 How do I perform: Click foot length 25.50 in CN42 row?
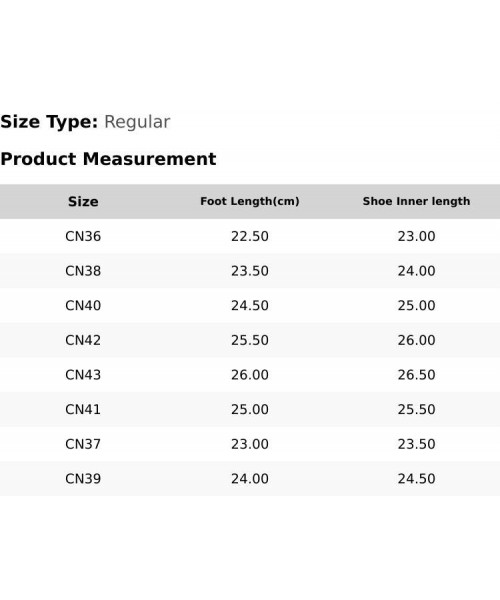(x=250, y=340)
